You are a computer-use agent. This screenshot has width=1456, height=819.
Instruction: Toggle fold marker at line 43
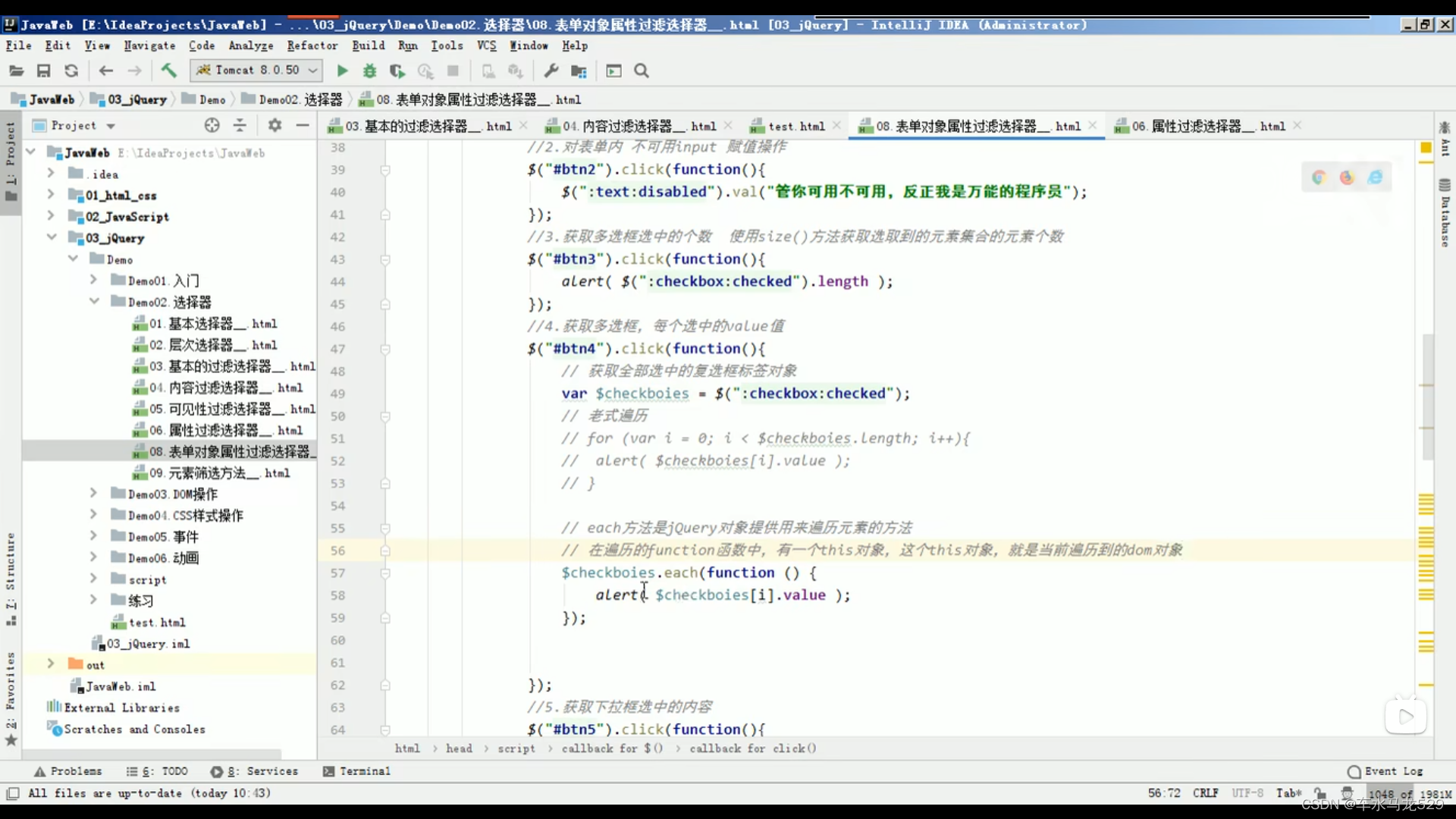point(385,259)
